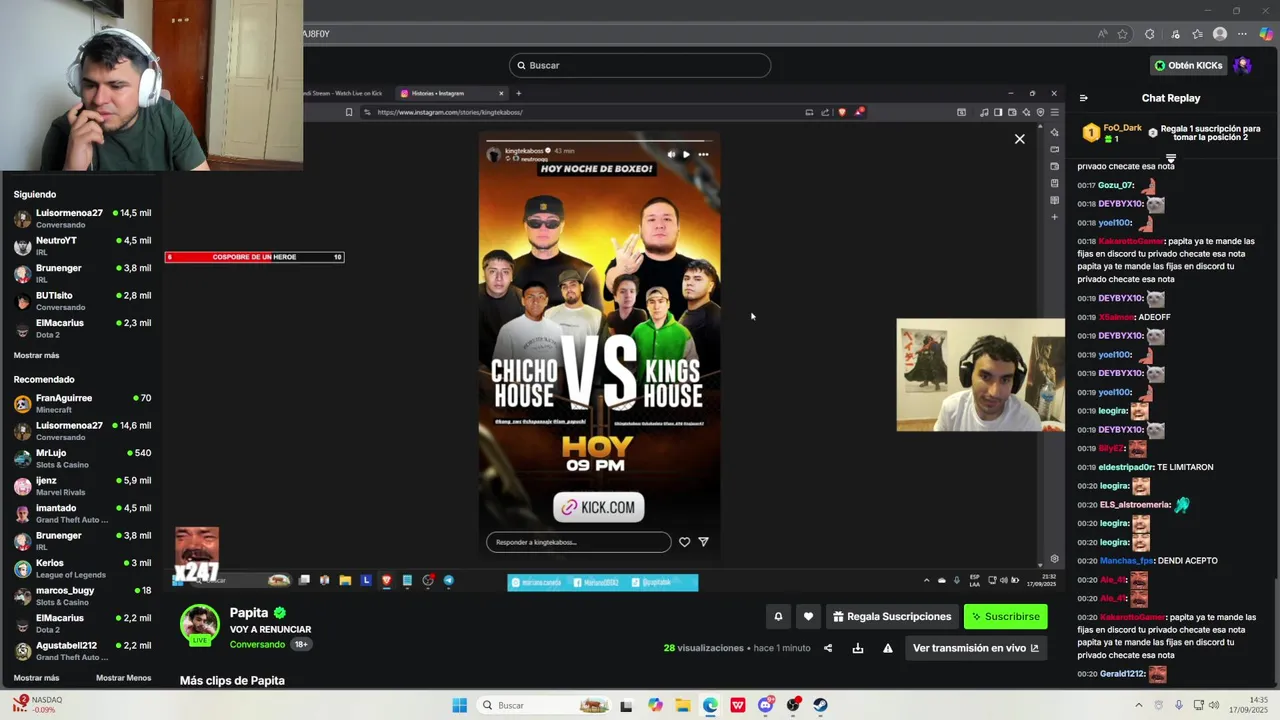Like the Instagram story heart icon

684,542
